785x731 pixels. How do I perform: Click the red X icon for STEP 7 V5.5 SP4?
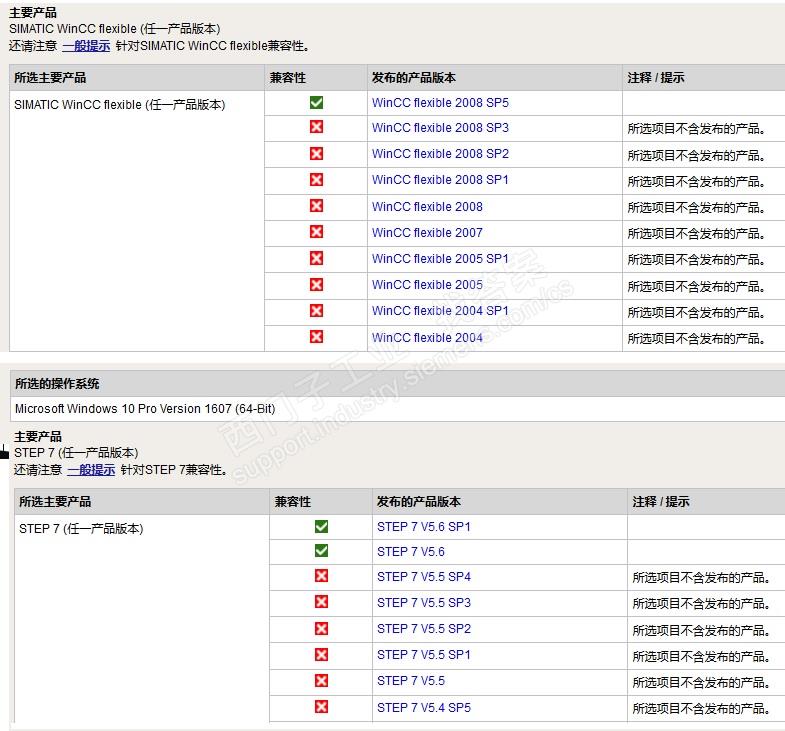(x=321, y=576)
